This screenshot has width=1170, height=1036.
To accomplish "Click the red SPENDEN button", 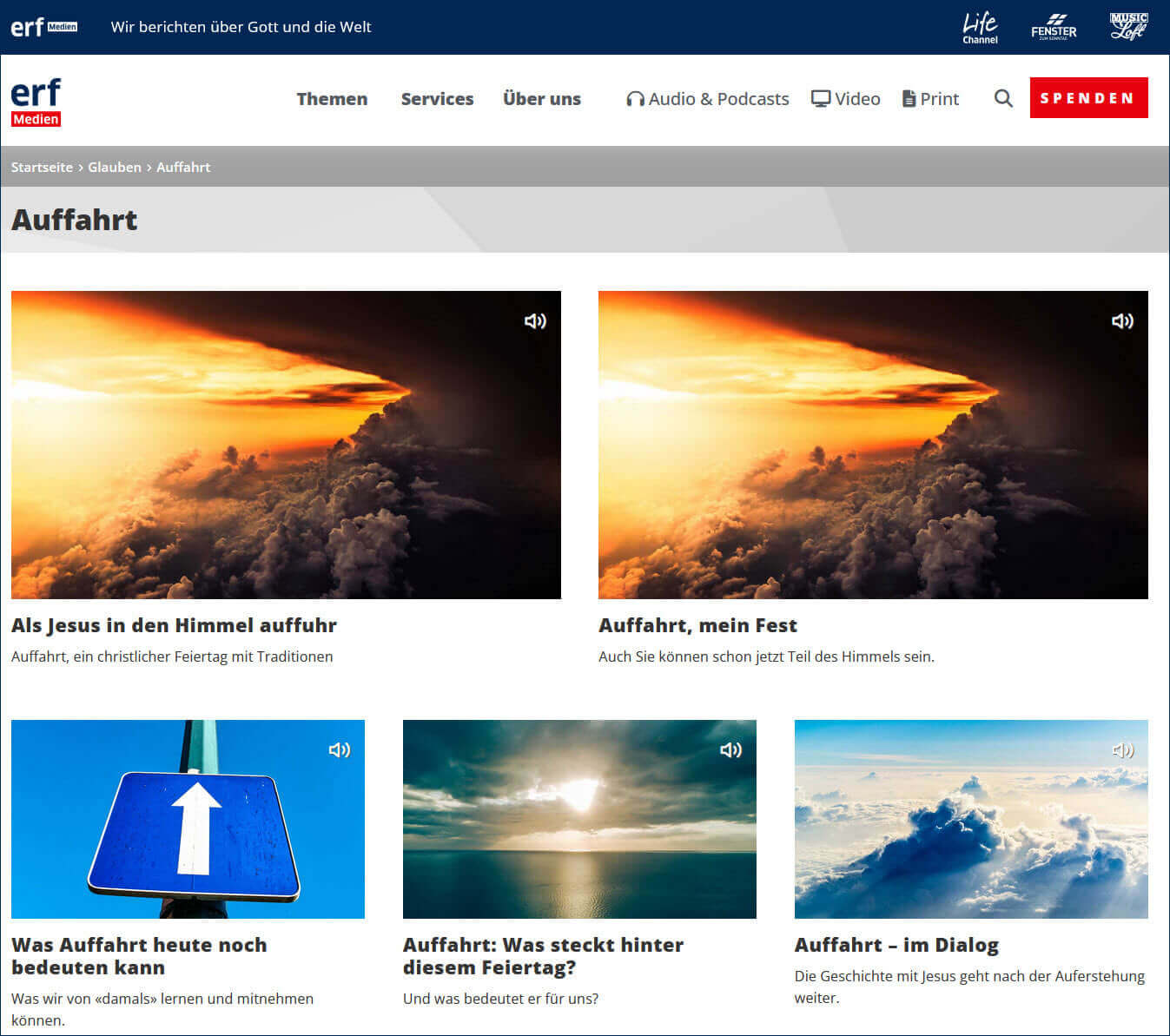I will 1088,98.
